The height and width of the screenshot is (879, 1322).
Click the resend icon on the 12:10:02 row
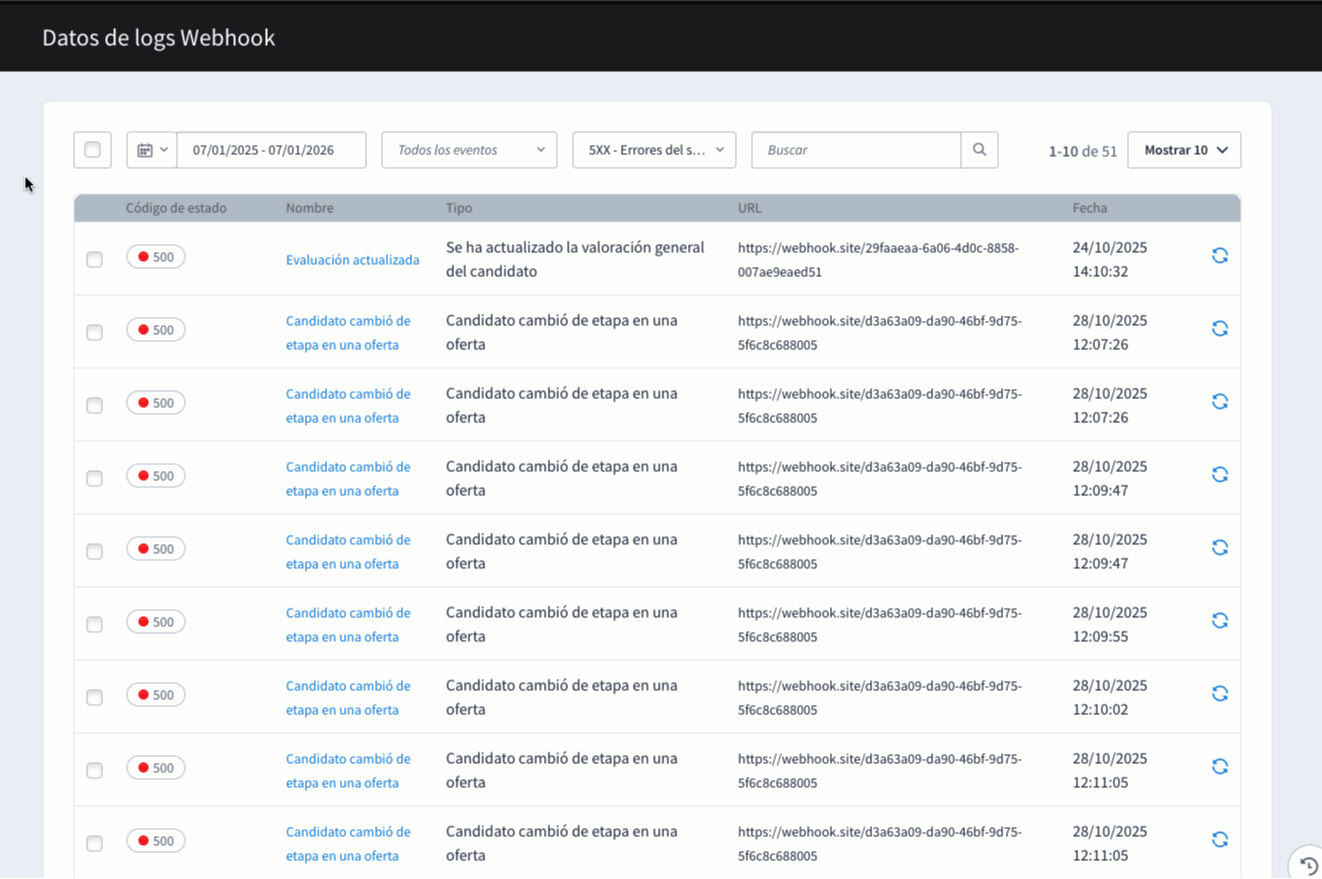tap(1219, 693)
